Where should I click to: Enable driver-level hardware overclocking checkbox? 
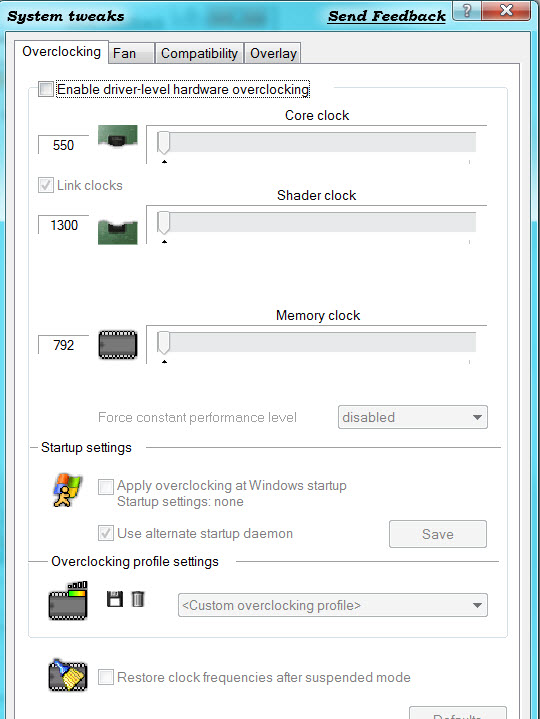click(46, 89)
